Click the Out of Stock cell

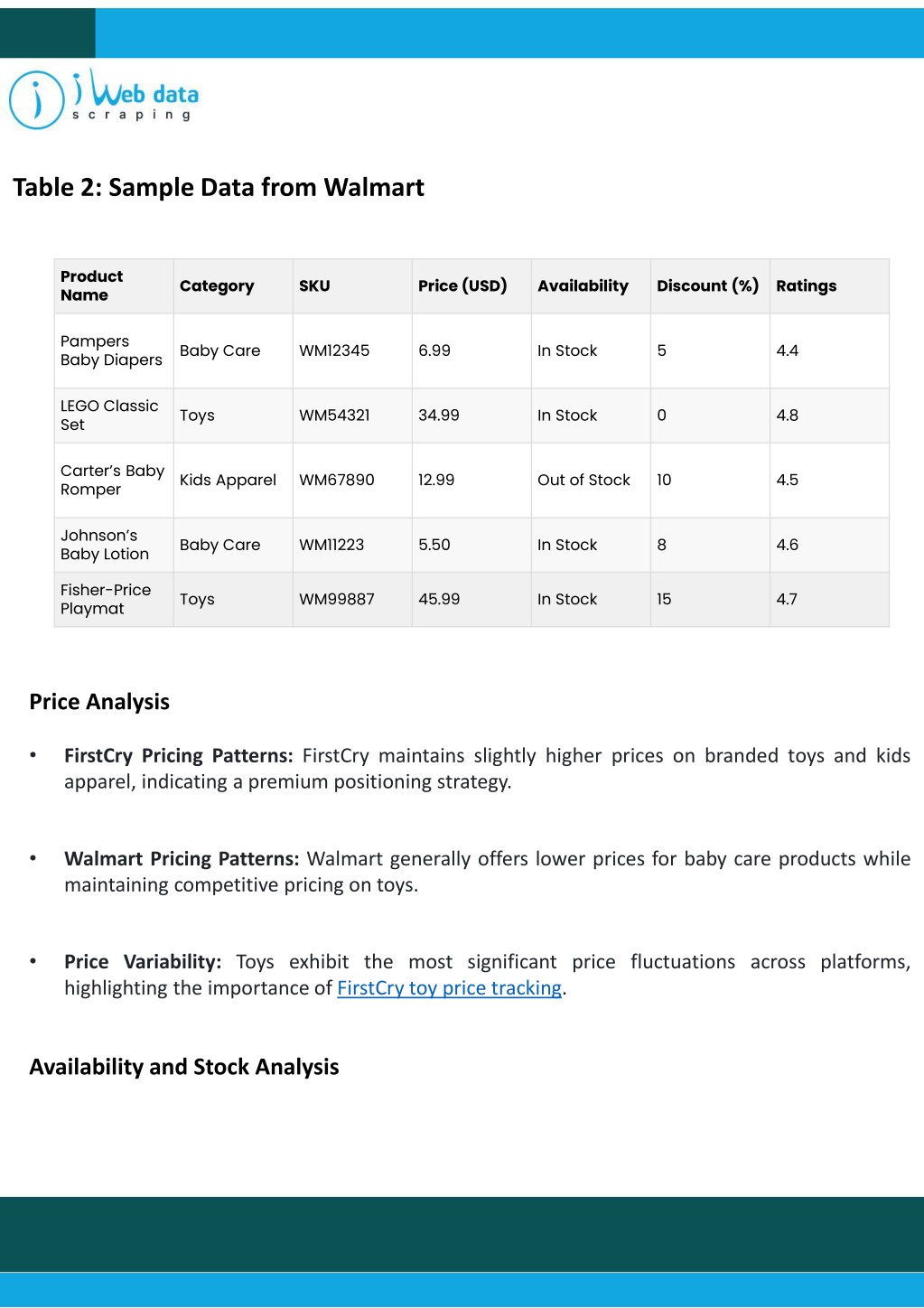click(x=583, y=480)
